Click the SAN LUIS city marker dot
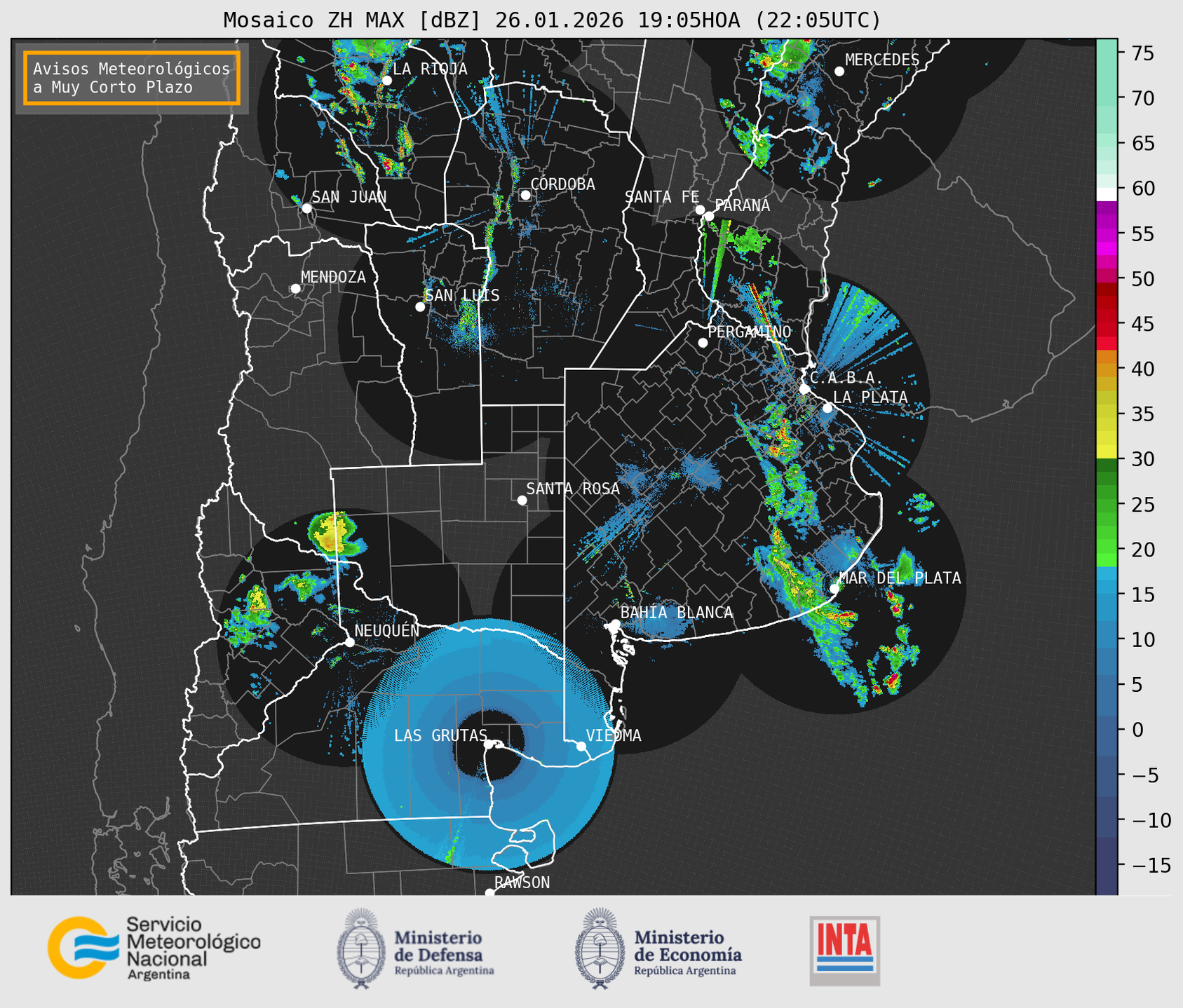The image size is (1183, 1008). click(420, 307)
